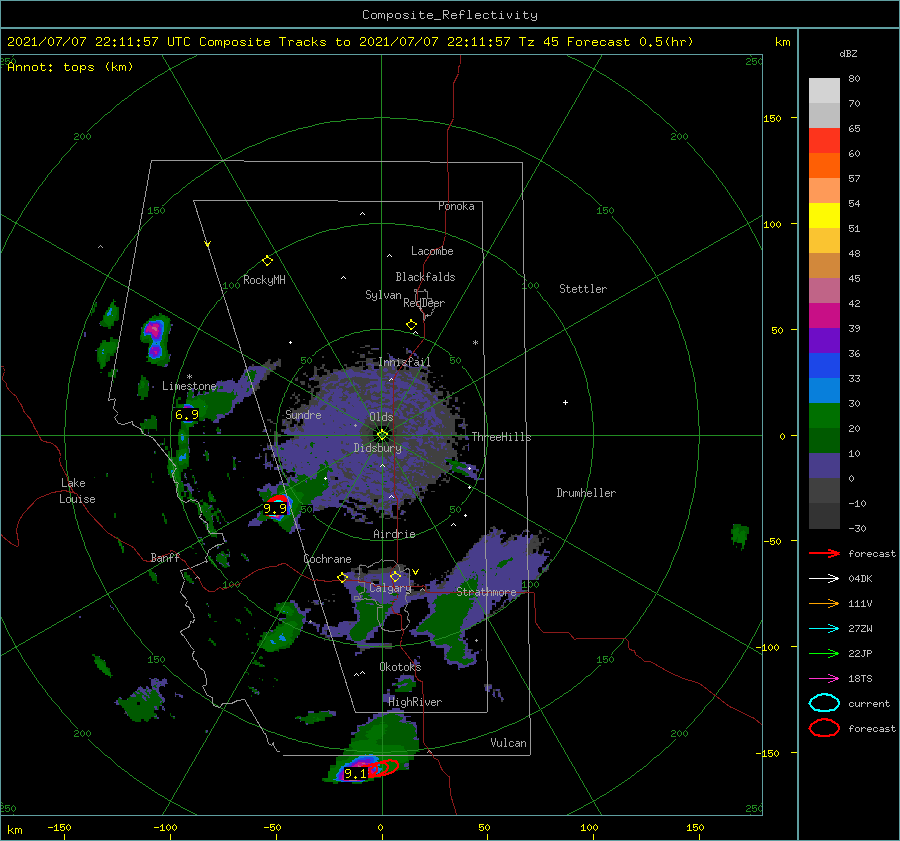Screen dimensions: 900x841
Task: Click the white 04DK track arrow
Action: tap(824, 578)
